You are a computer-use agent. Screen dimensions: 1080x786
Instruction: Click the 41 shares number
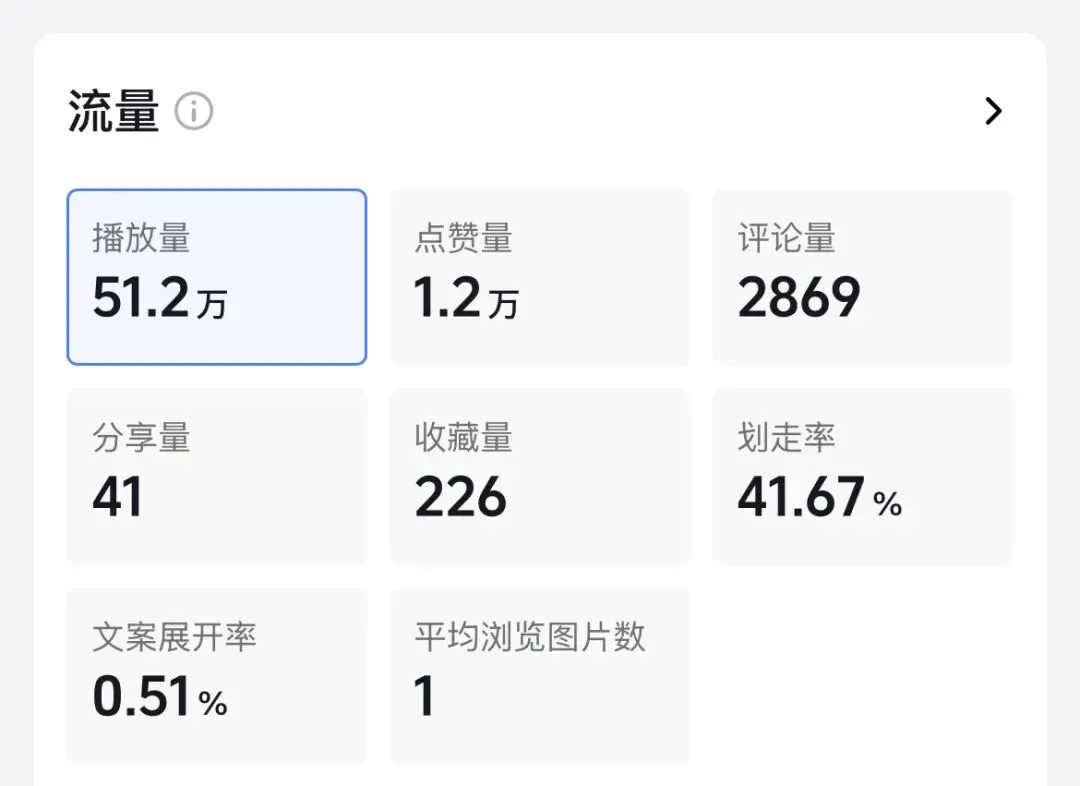click(x=118, y=498)
